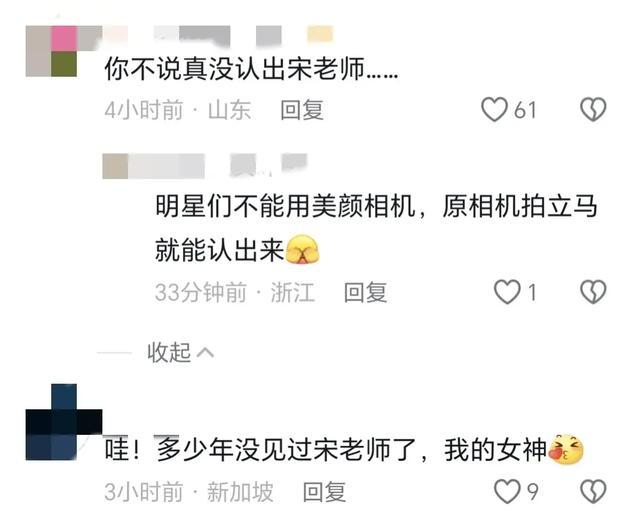640x518 pixels.
Task: Tap the kissing emoji after 我的女神
Action: pyautogui.click(x=566, y=449)
